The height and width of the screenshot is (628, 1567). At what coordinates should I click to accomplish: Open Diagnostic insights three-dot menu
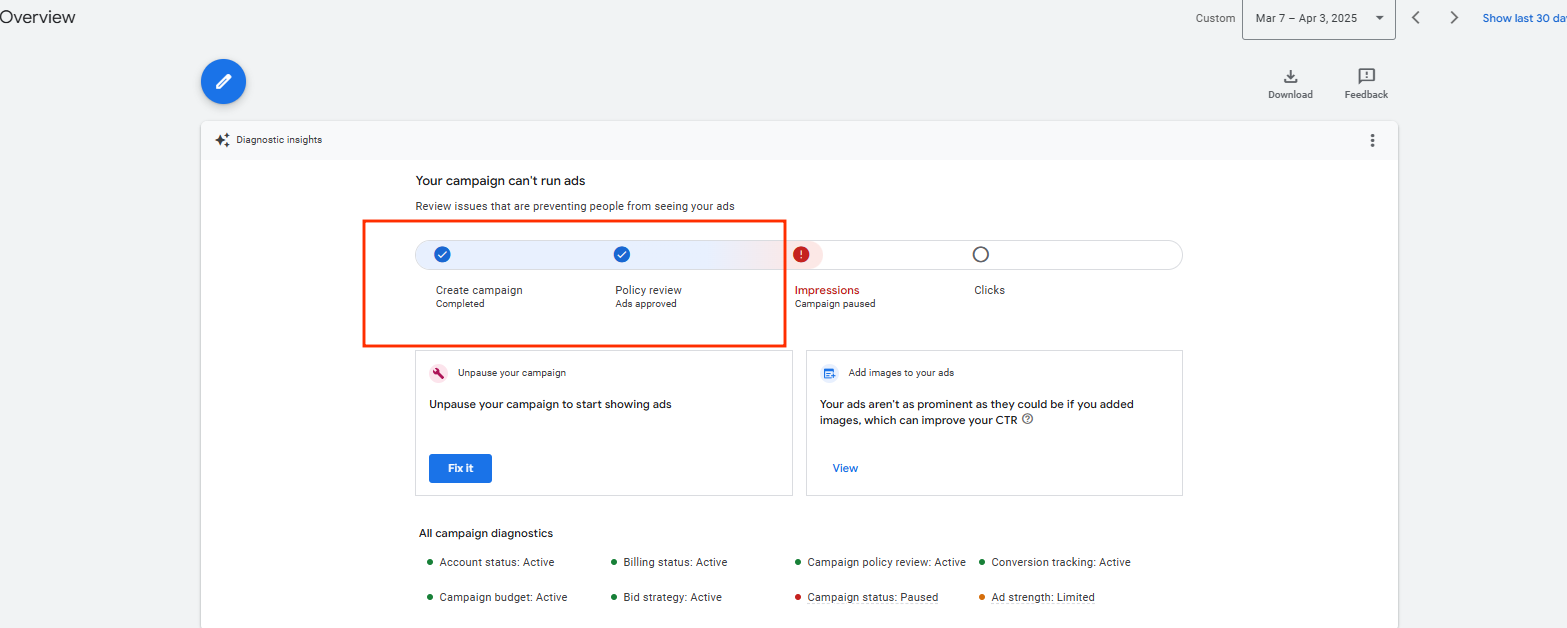1372,140
